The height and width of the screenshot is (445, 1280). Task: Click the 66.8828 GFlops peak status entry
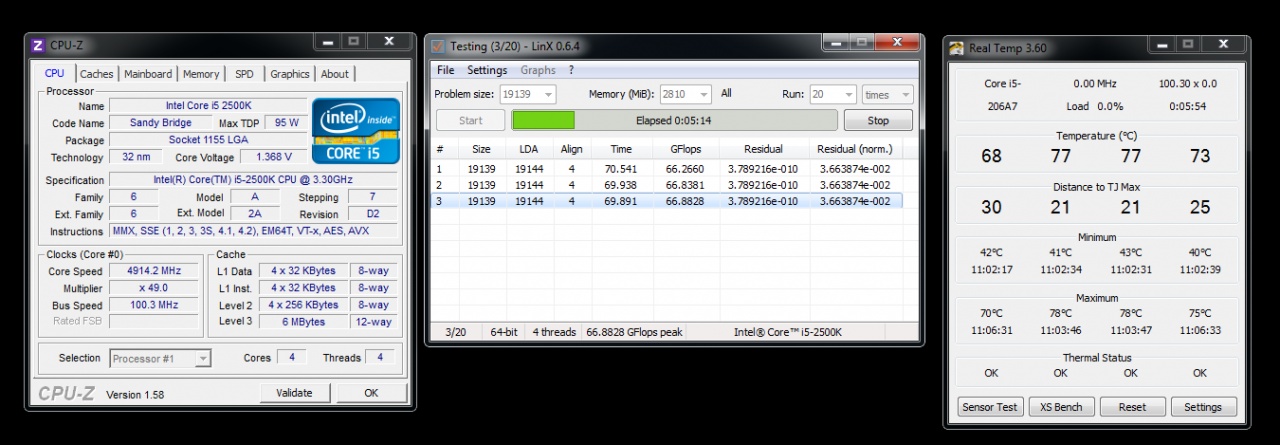coord(634,332)
